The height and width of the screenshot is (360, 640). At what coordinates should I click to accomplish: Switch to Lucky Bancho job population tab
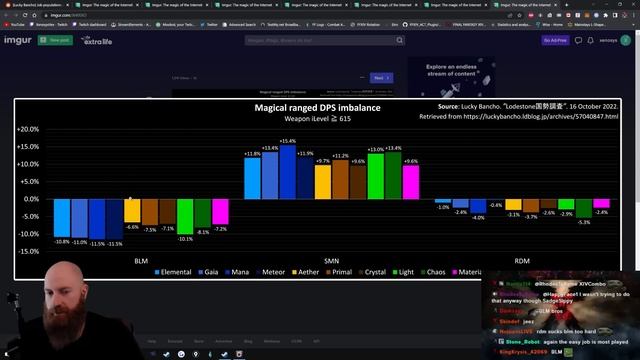point(37,5)
